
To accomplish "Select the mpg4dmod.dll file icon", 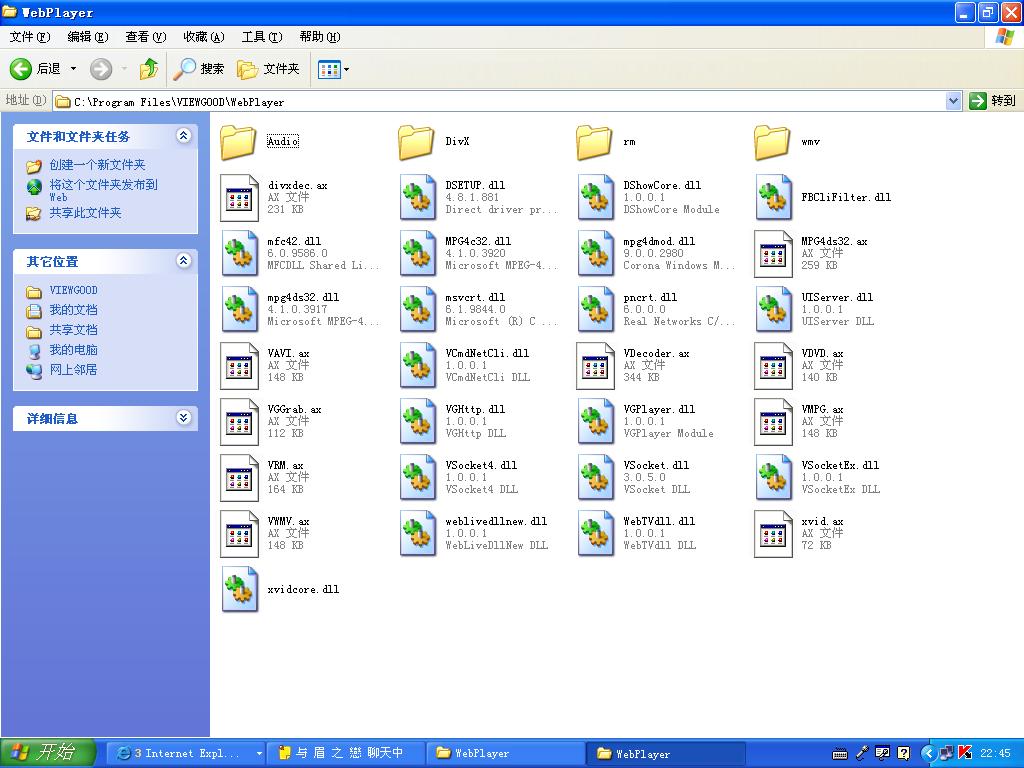I will (596, 253).
